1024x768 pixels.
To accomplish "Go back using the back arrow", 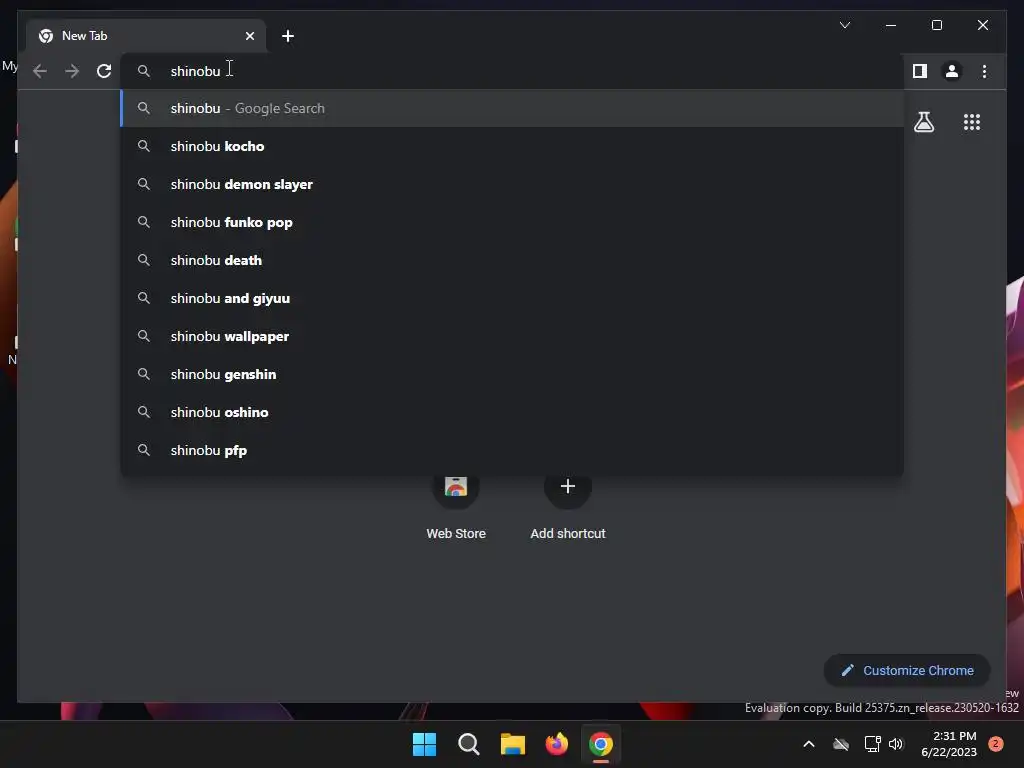I will 40,71.
